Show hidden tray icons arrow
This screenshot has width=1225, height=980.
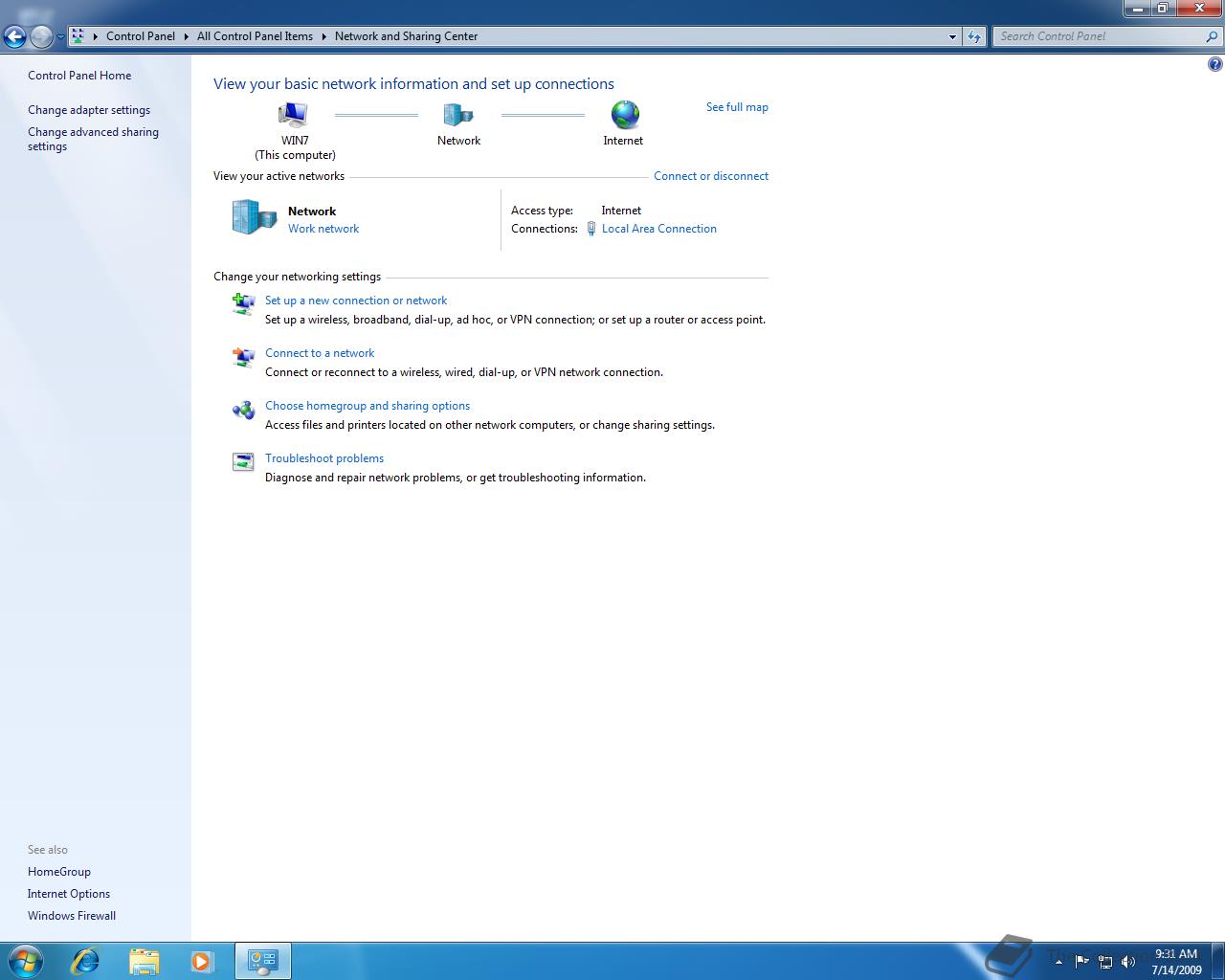[1058, 962]
